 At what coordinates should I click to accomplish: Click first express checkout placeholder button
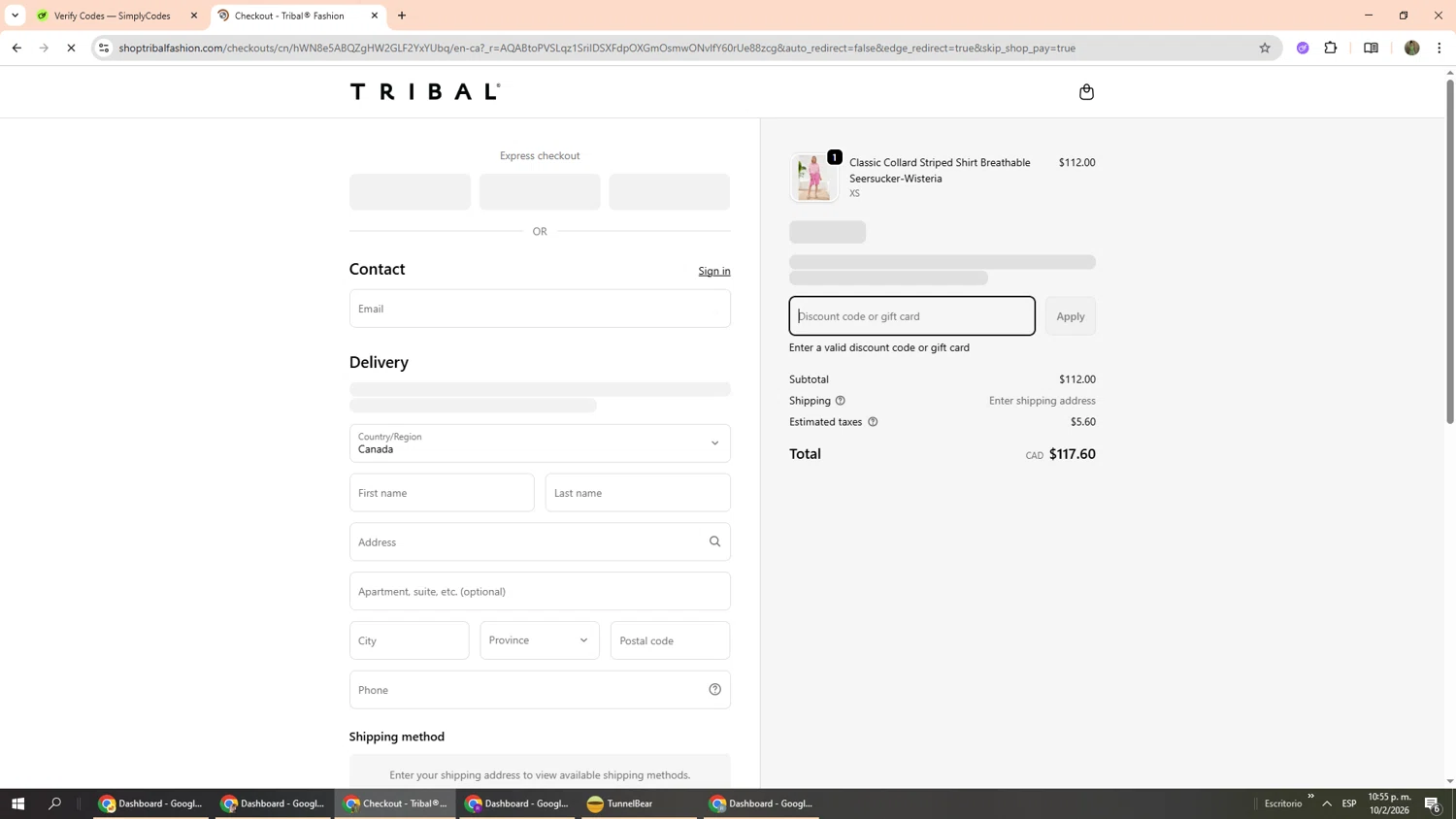tap(410, 192)
